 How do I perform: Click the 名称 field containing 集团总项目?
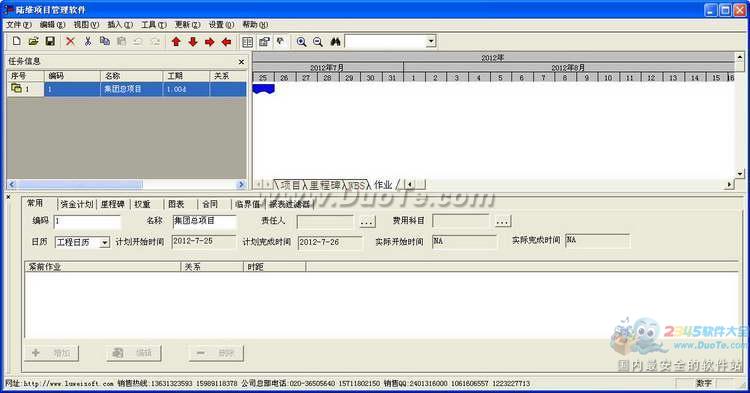pos(204,221)
